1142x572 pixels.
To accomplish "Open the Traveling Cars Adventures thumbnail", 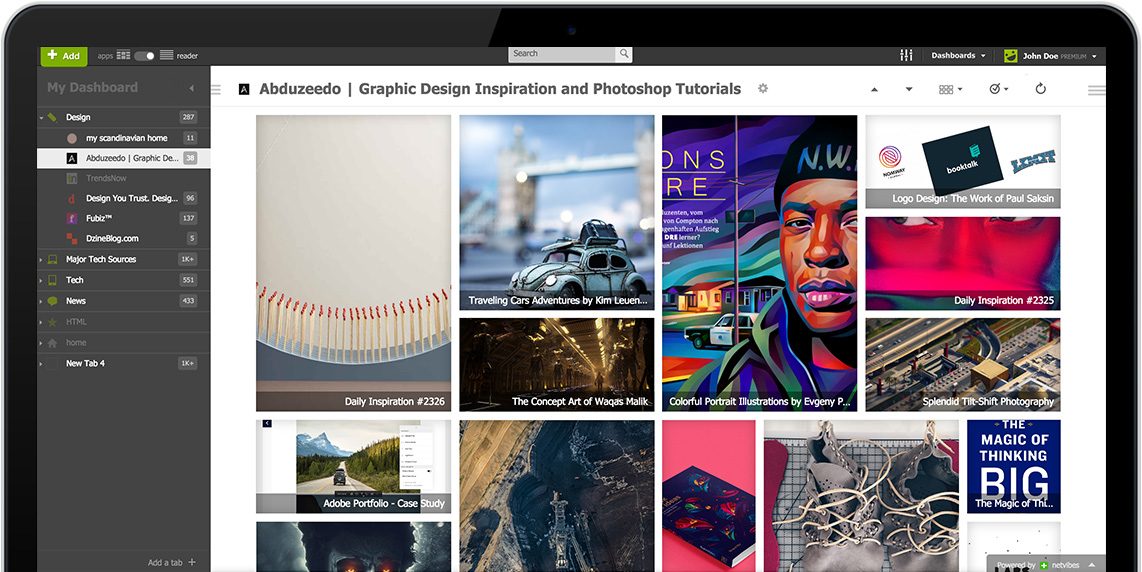I will (557, 213).
